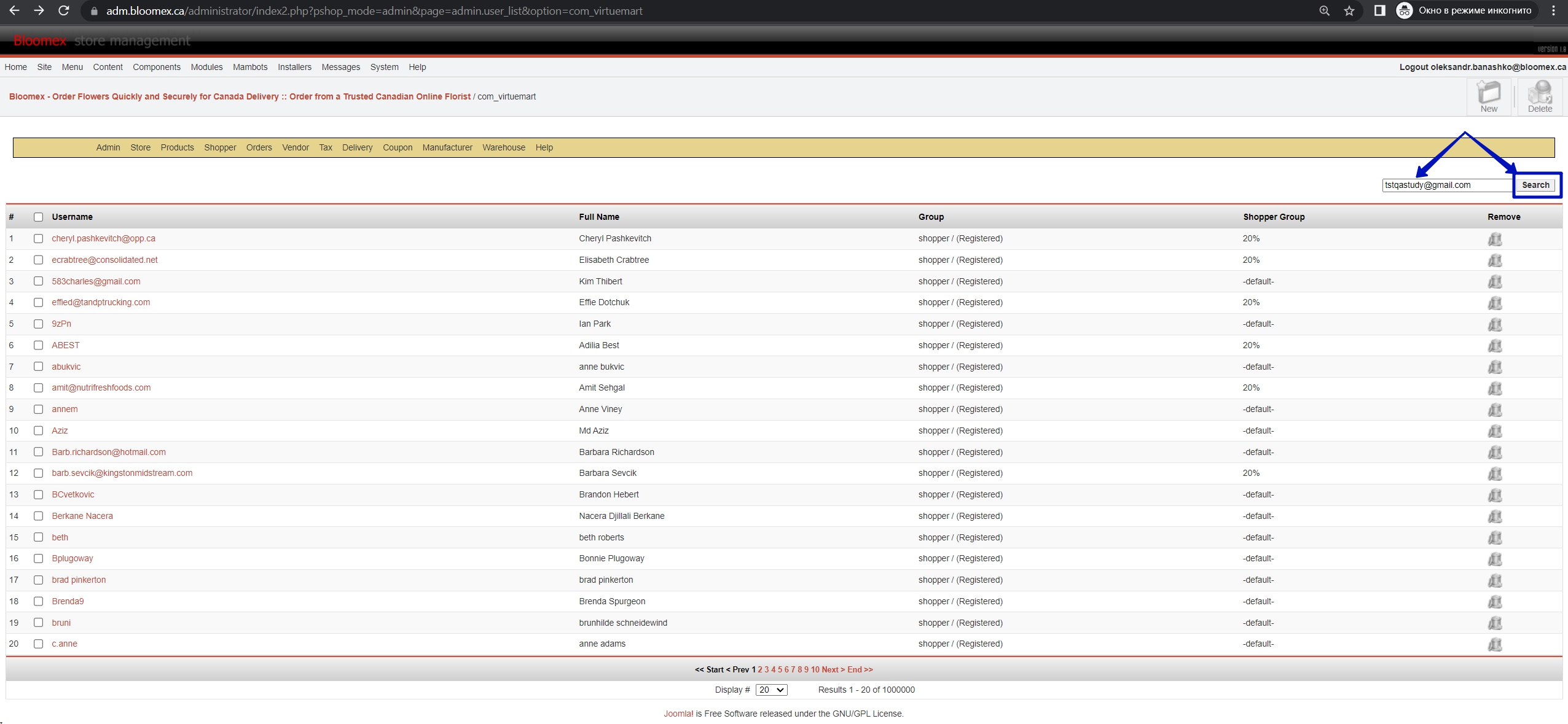Remove user Brandon Hebert via remove icon
1568x724 pixels.
1495,495
